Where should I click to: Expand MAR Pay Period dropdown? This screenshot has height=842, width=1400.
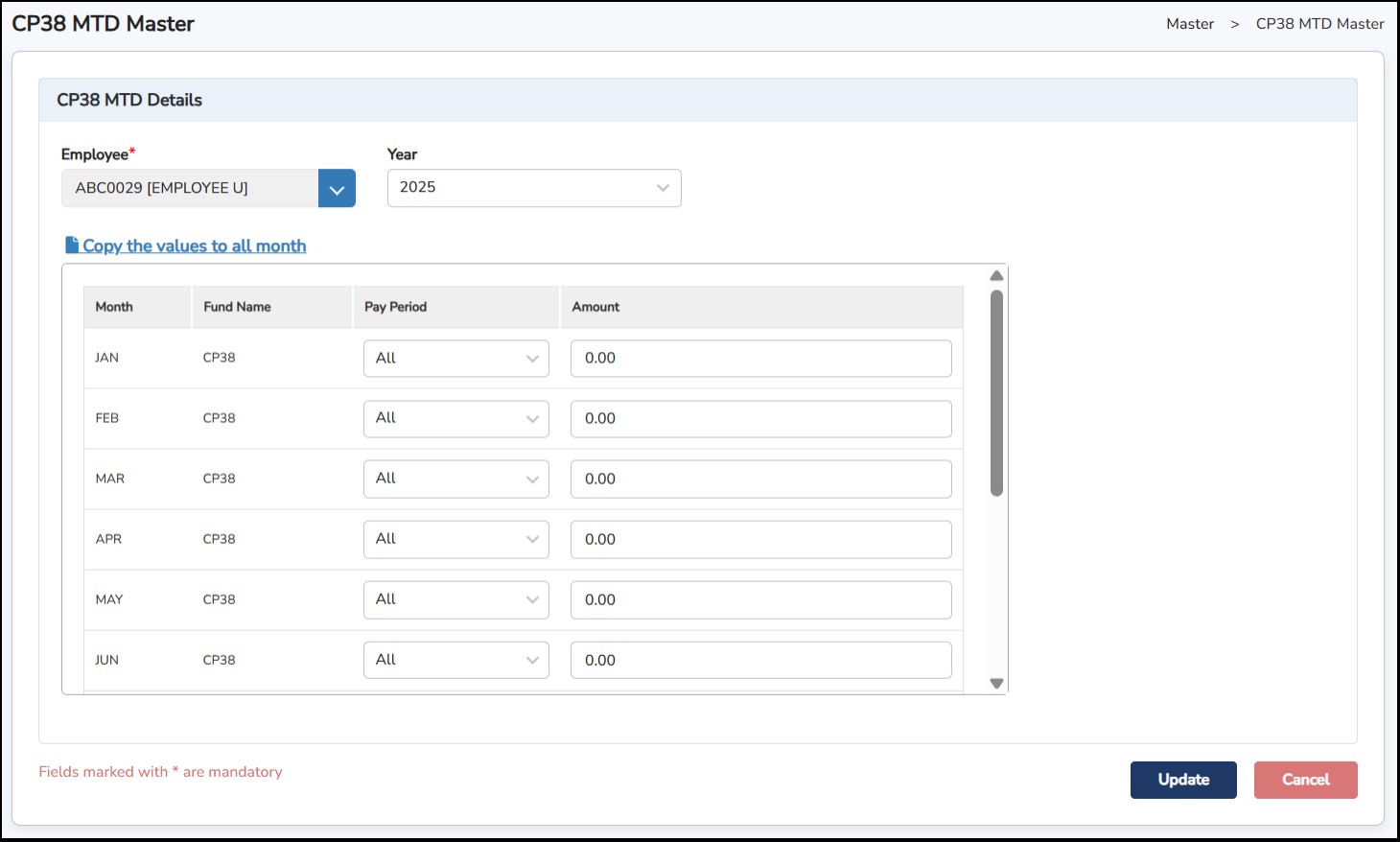455,479
